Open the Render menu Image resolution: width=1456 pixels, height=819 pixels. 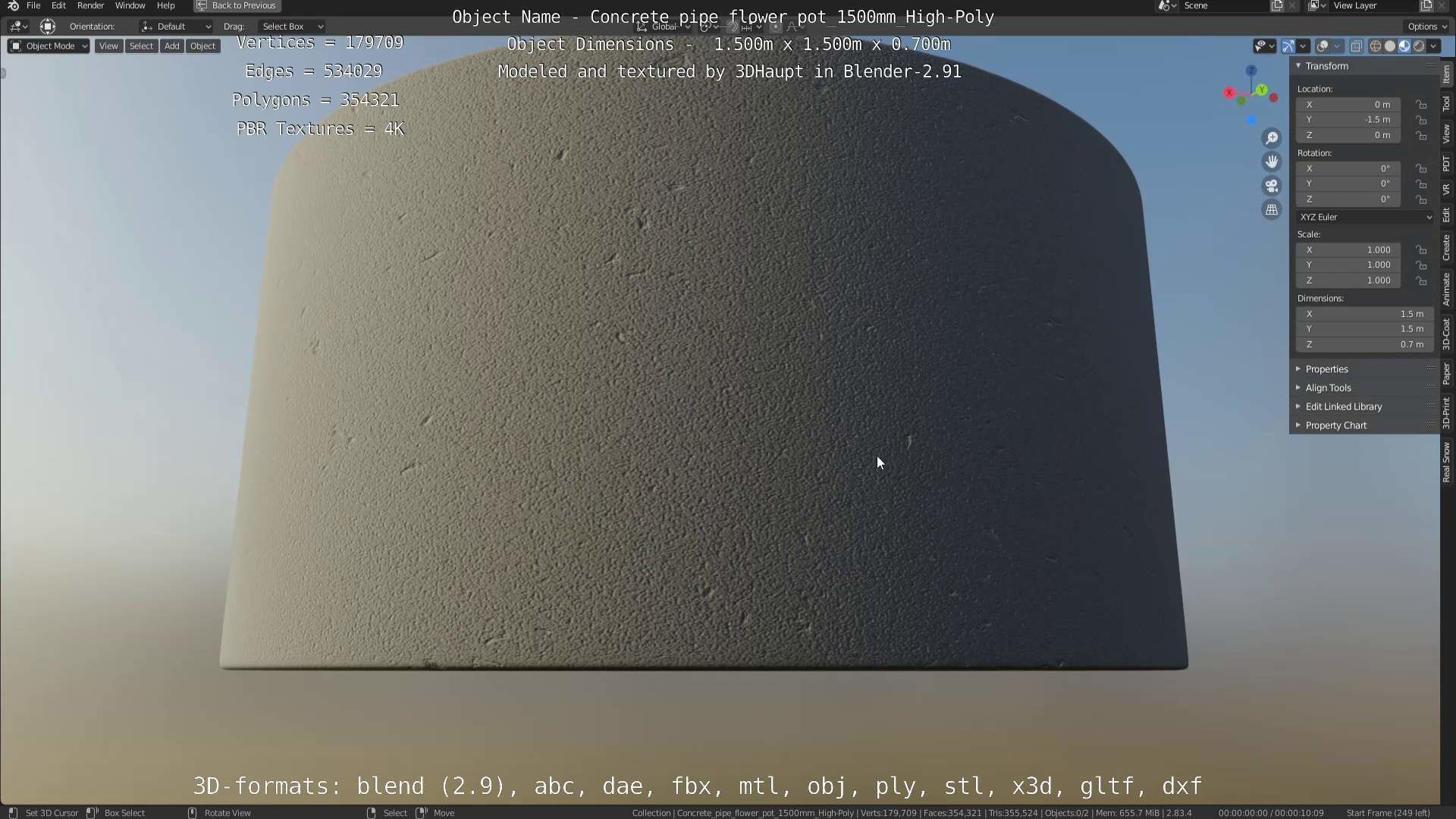[x=90, y=5]
